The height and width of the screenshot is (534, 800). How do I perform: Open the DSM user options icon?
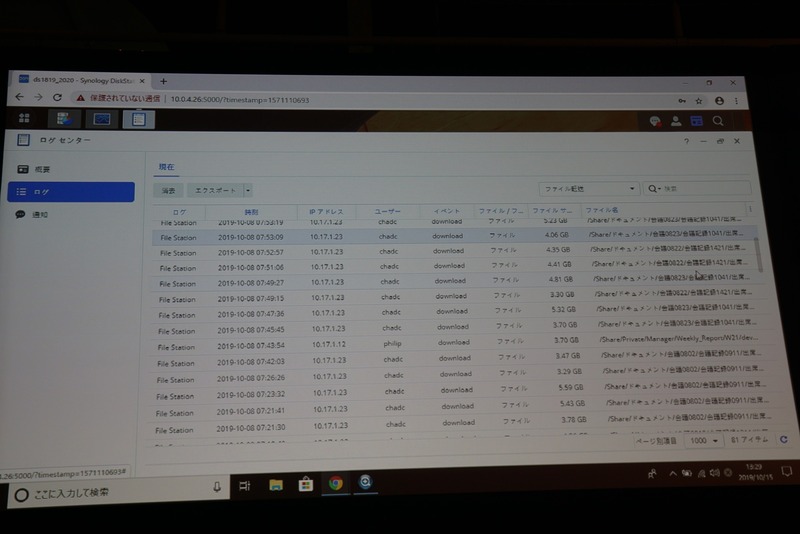(x=676, y=121)
